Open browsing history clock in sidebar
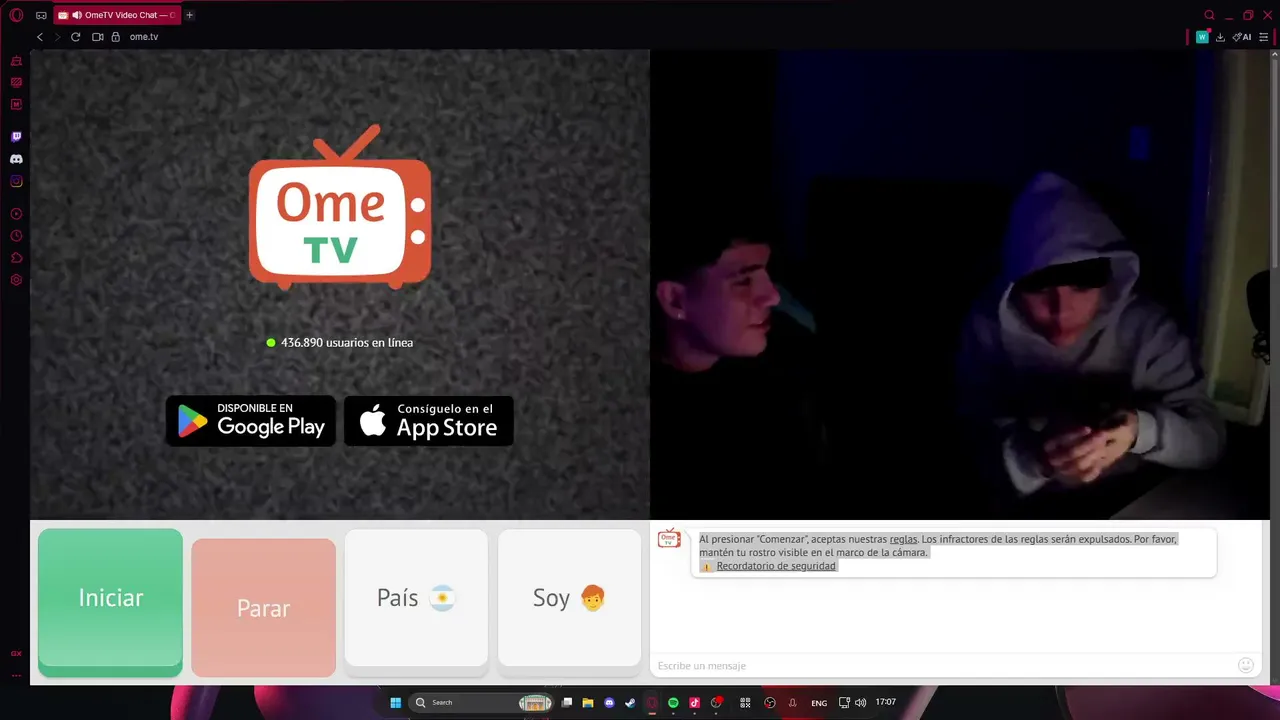Screen dimensions: 1280x720 click(x=16, y=236)
